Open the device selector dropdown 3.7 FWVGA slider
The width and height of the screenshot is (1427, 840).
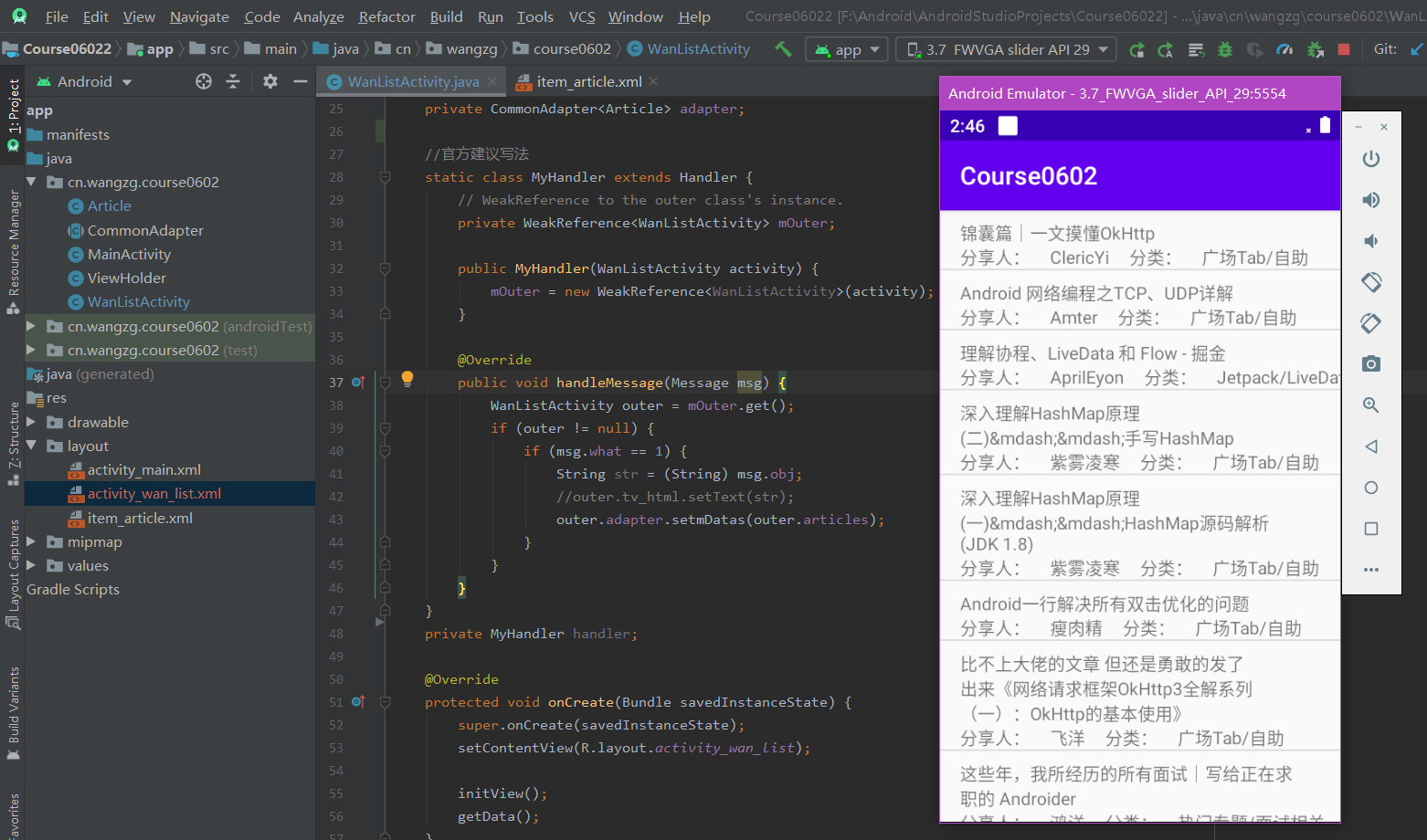(x=1005, y=48)
